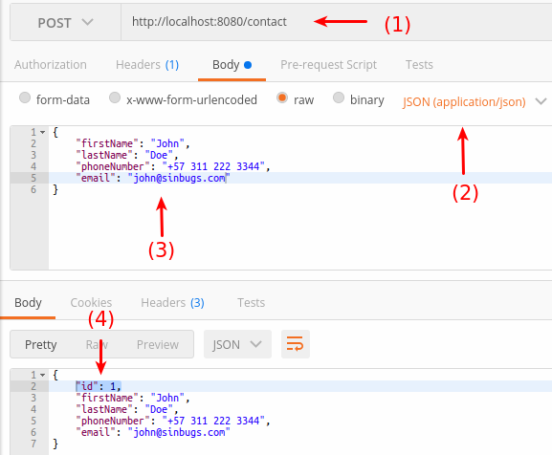Open the request Headers (1) tab
Screen dimensions: 552x455
(x=147, y=65)
